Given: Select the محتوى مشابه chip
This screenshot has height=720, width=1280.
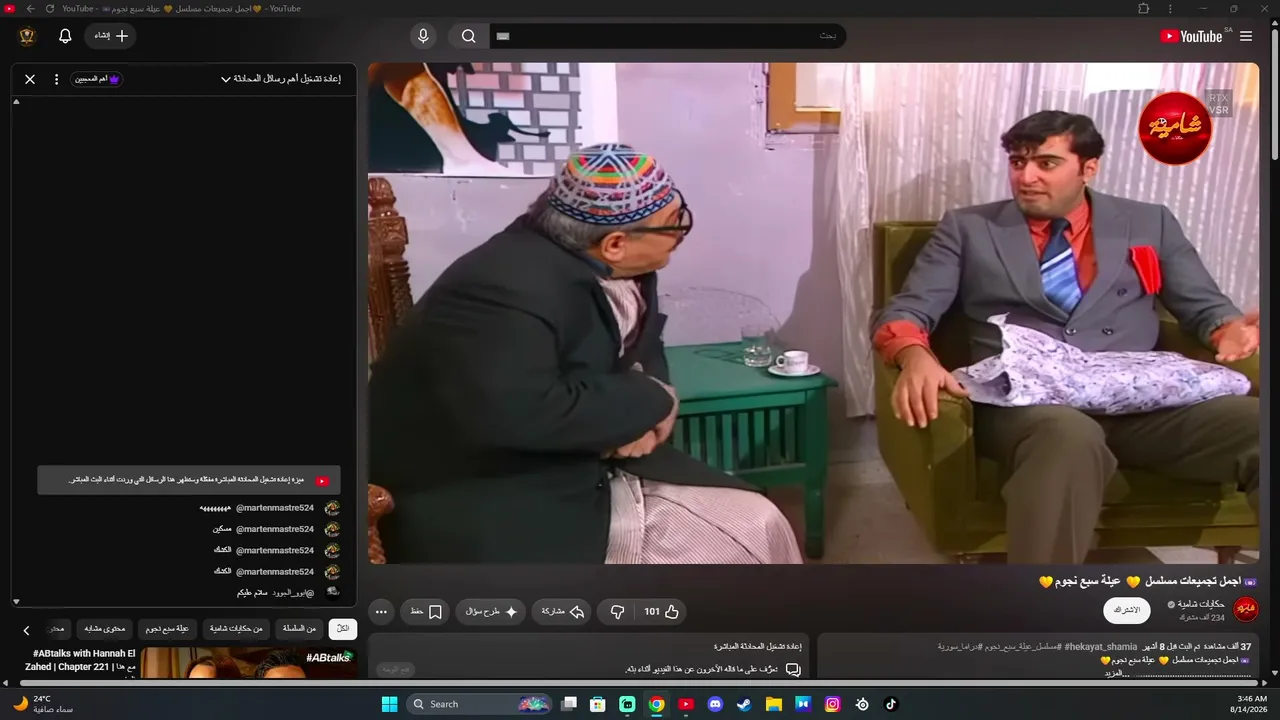Looking at the screenshot, I should pos(104,629).
